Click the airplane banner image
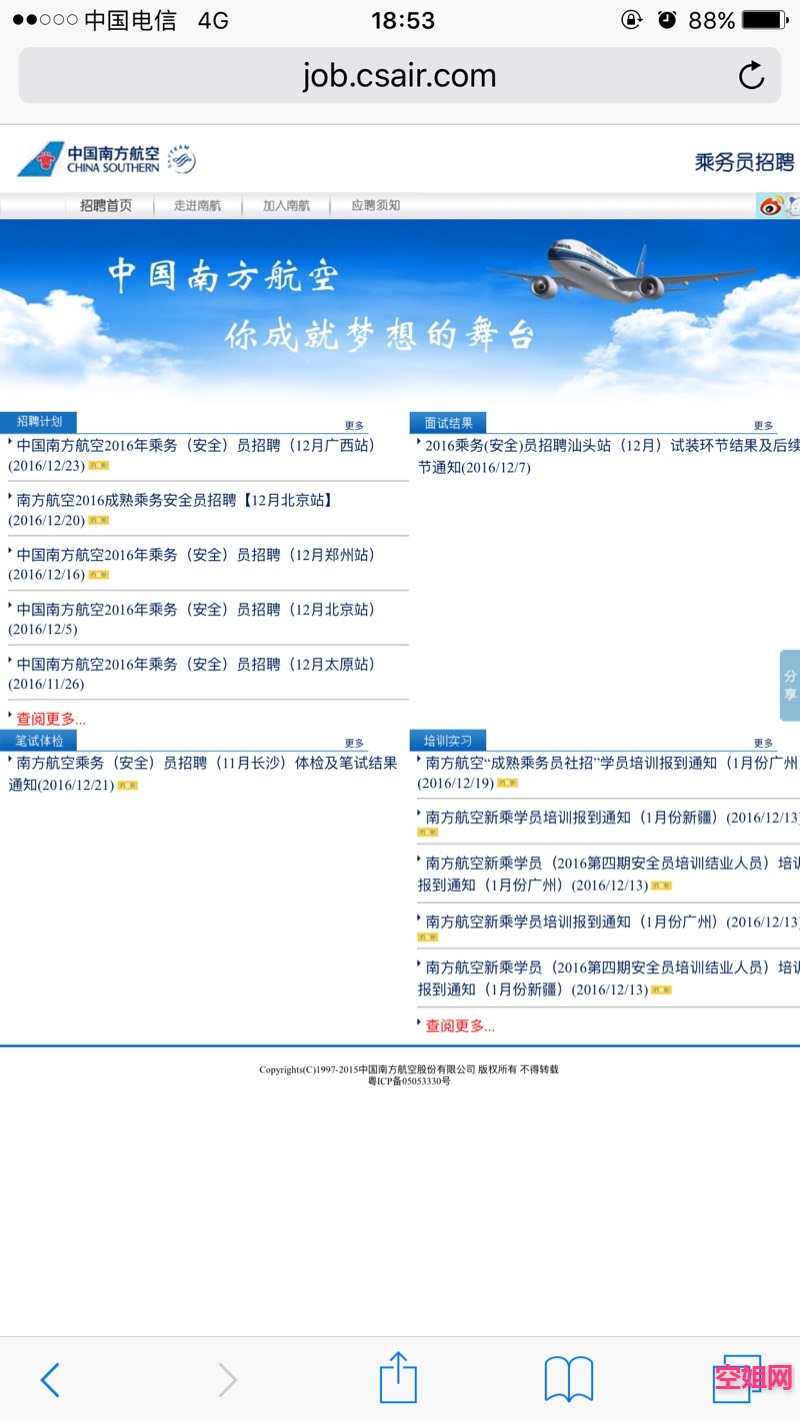Viewport: 800px width, 1423px height. coord(400,310)
